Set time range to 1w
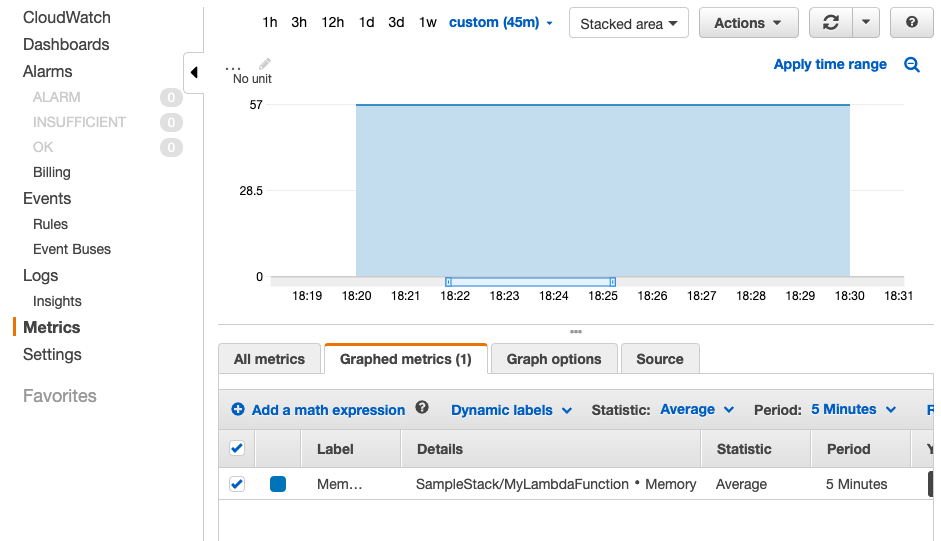Viewport: 941px width, 541px height. point(427,23)
